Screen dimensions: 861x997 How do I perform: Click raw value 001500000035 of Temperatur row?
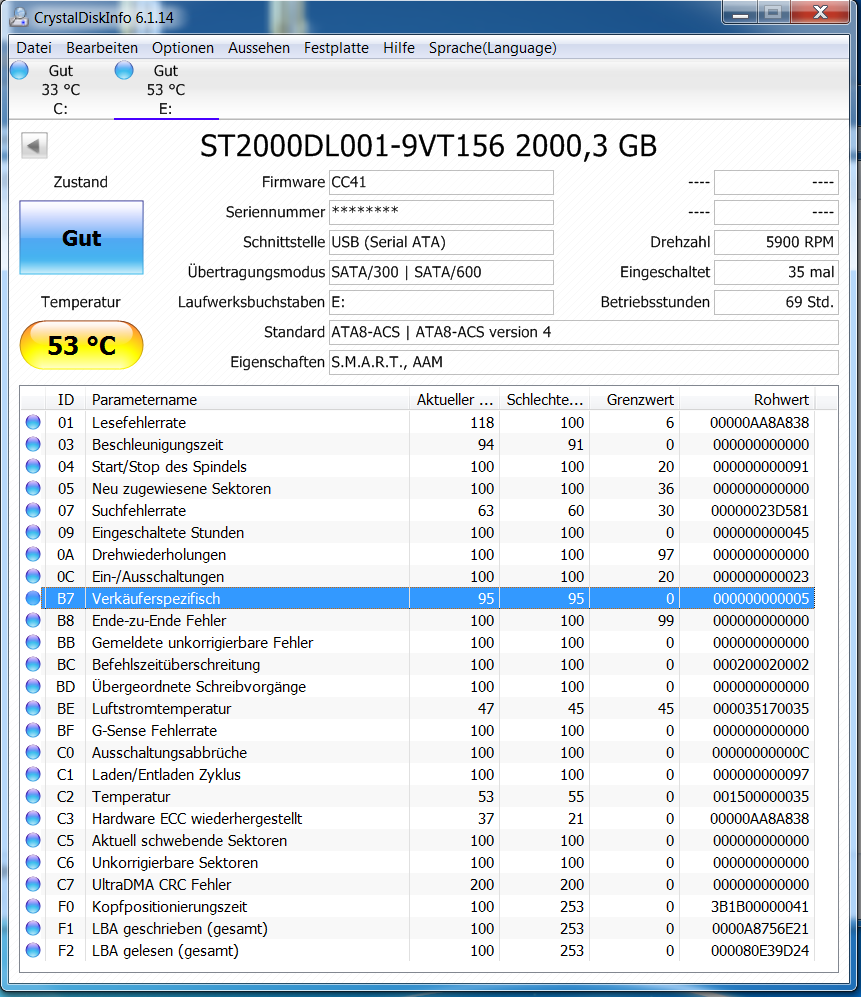pyautogui.click(x=761, y=797)
